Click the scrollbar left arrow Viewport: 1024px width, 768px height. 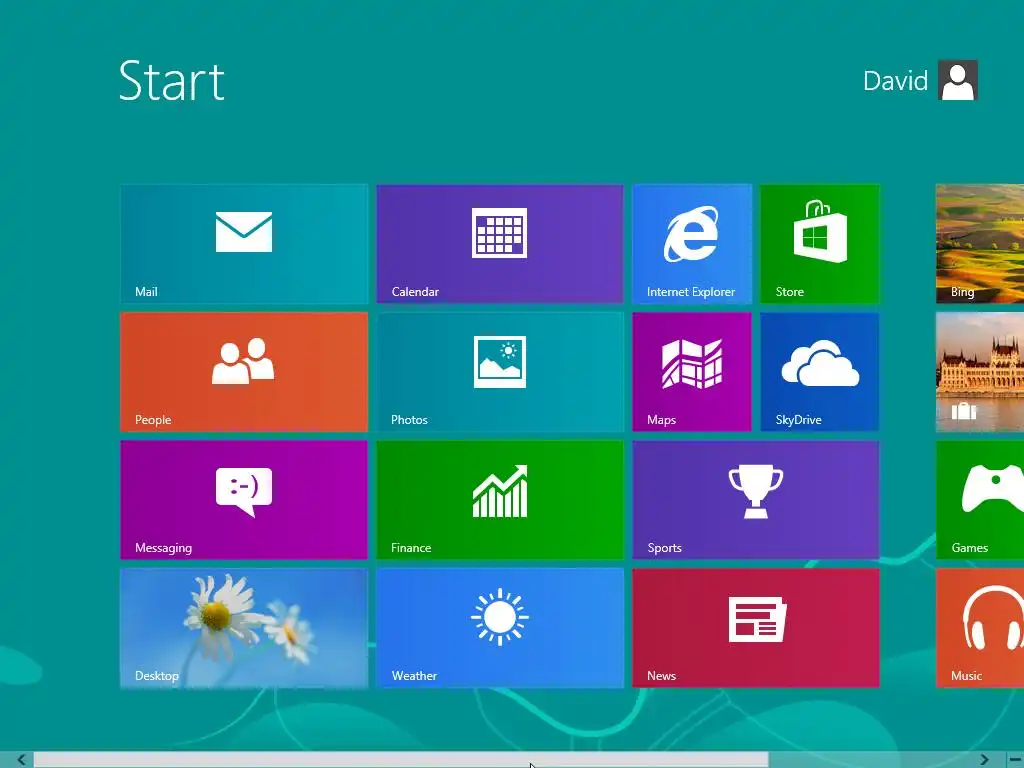(21, 760)
